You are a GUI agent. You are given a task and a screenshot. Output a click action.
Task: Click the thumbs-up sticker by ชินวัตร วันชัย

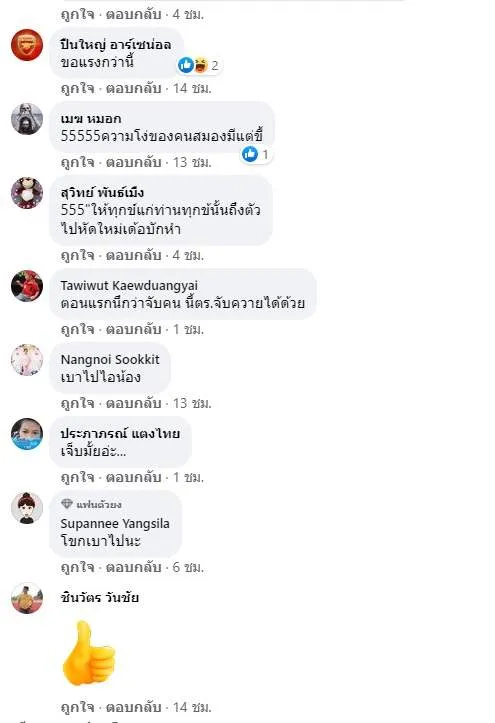tap(88, 653)
